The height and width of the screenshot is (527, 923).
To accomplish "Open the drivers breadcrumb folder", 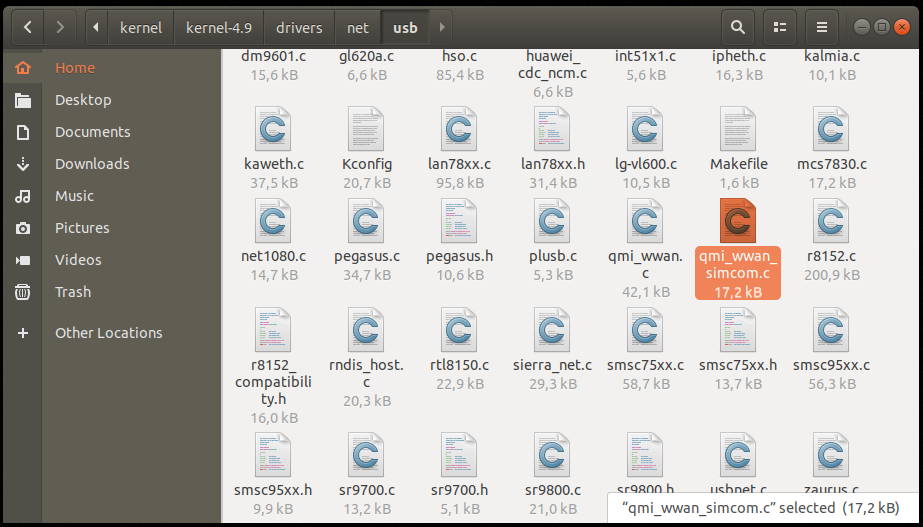I will click(299, 27).
